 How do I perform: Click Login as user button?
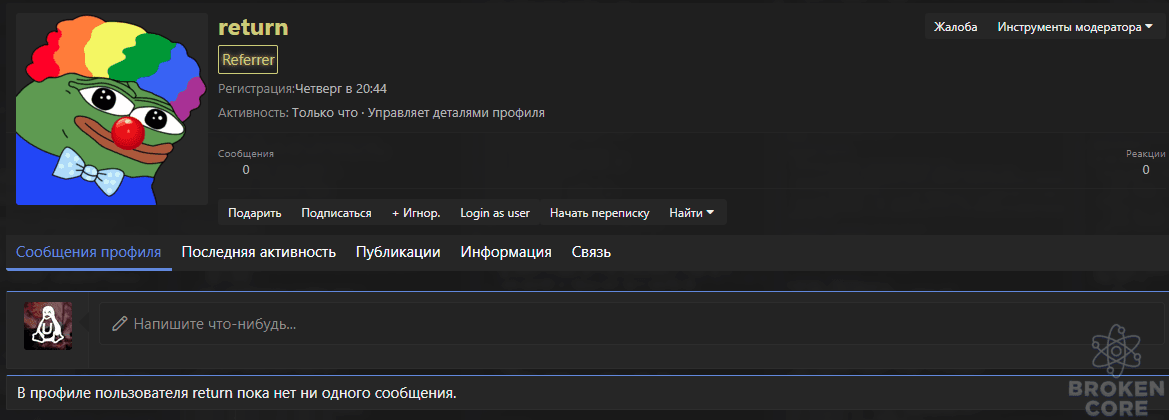[495, 213]
